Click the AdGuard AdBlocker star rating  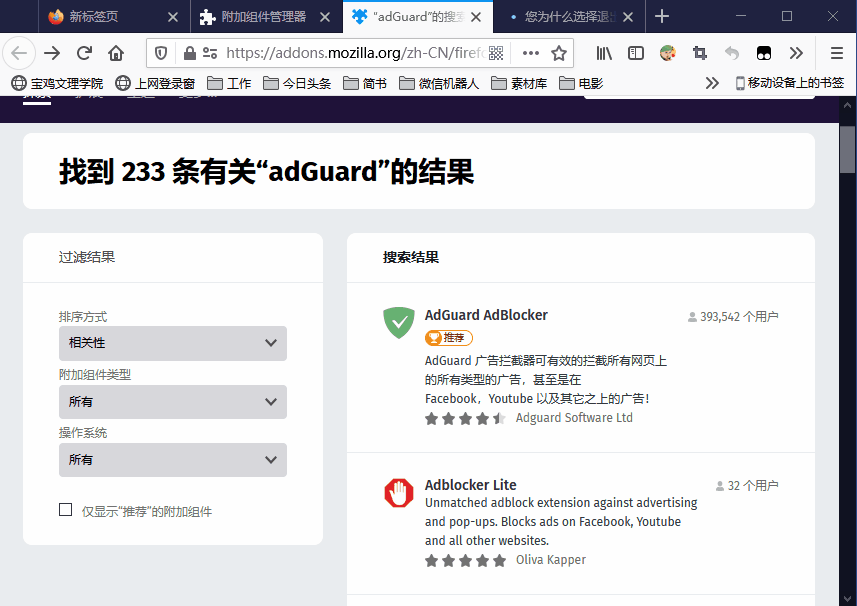click(465, 419)
